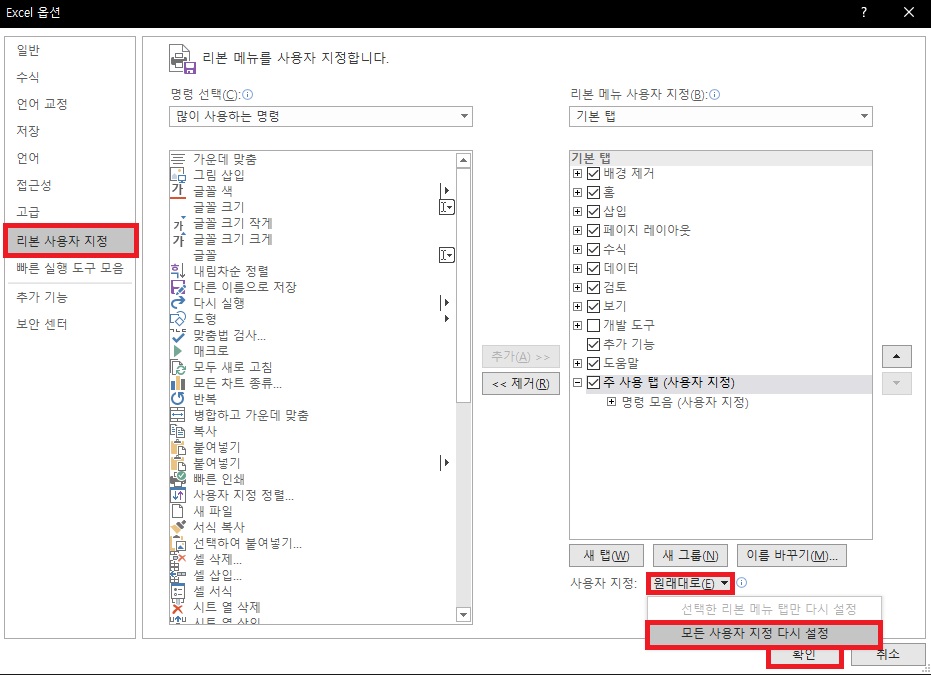Uncheck the 추가 기능 tab checkbox

(593, 344)
